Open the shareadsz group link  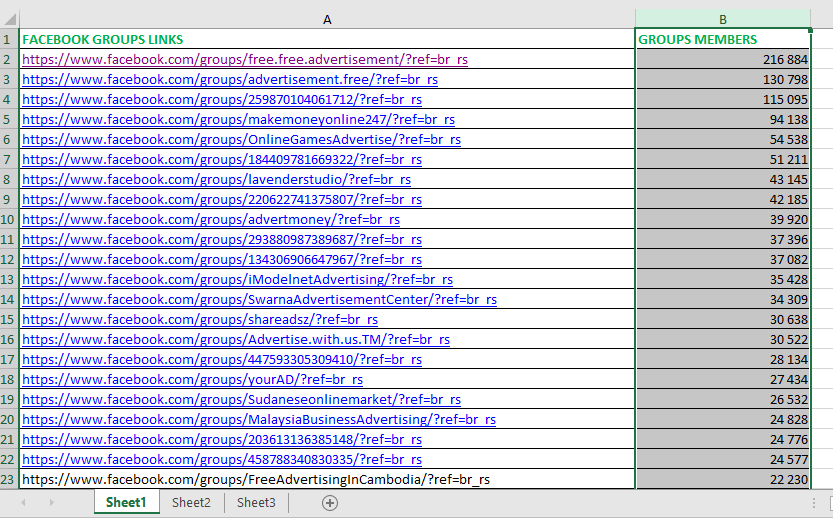pos(200,320)
